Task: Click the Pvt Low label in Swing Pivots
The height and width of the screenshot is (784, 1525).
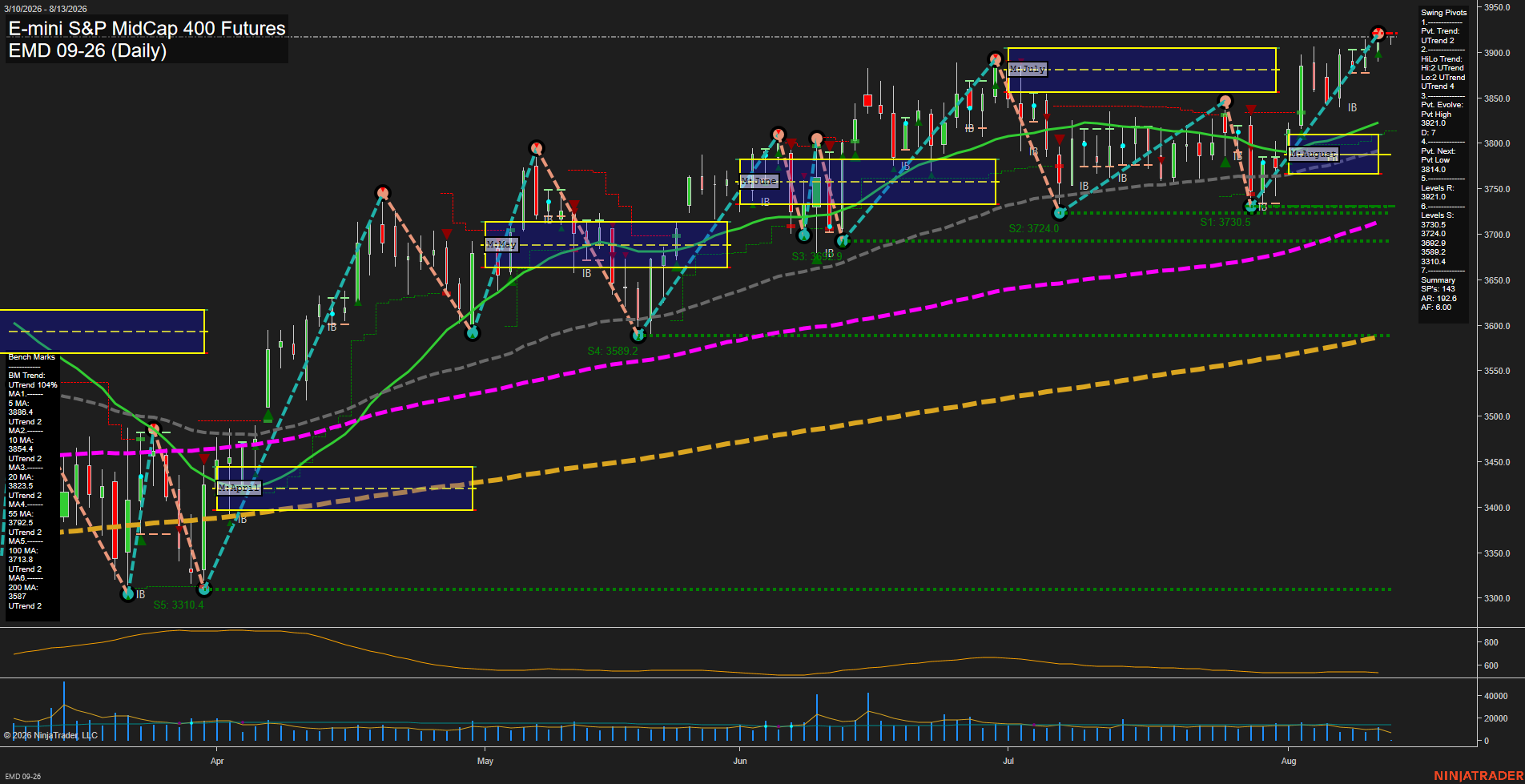Action: pyautogui.click(x=1435, y=160)
